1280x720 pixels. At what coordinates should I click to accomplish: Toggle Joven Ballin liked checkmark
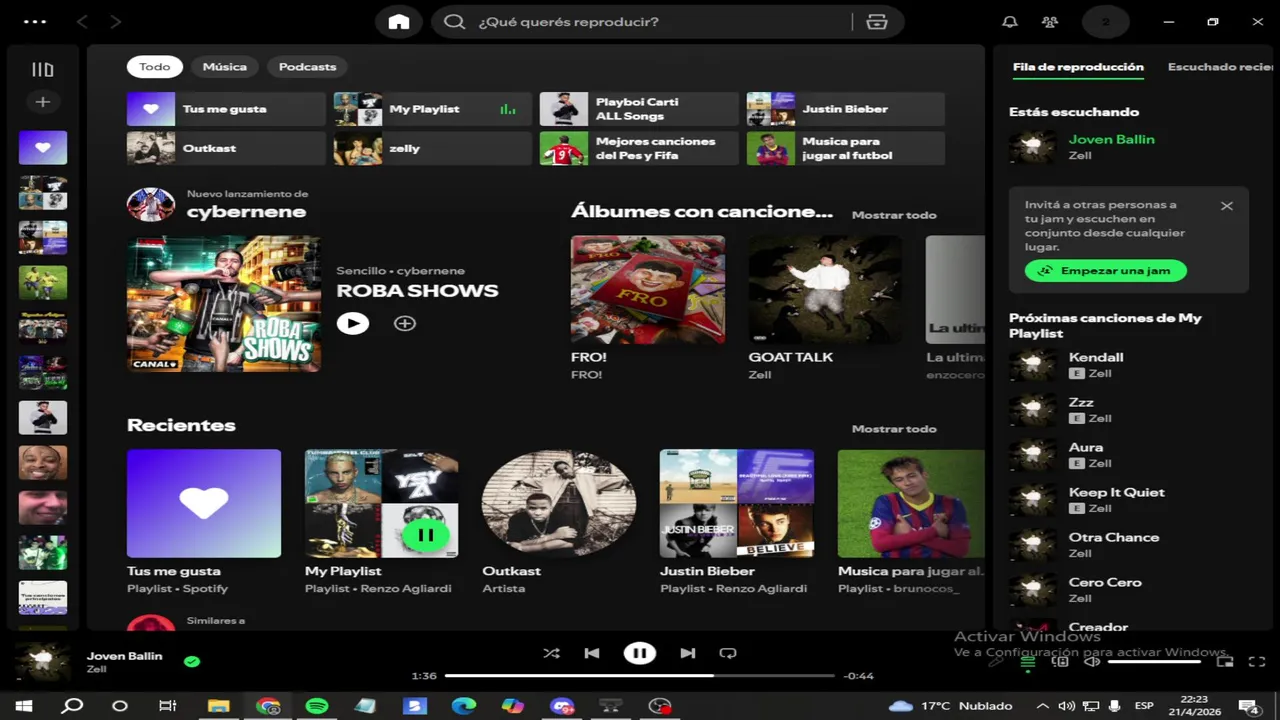(x=192, y=661)
